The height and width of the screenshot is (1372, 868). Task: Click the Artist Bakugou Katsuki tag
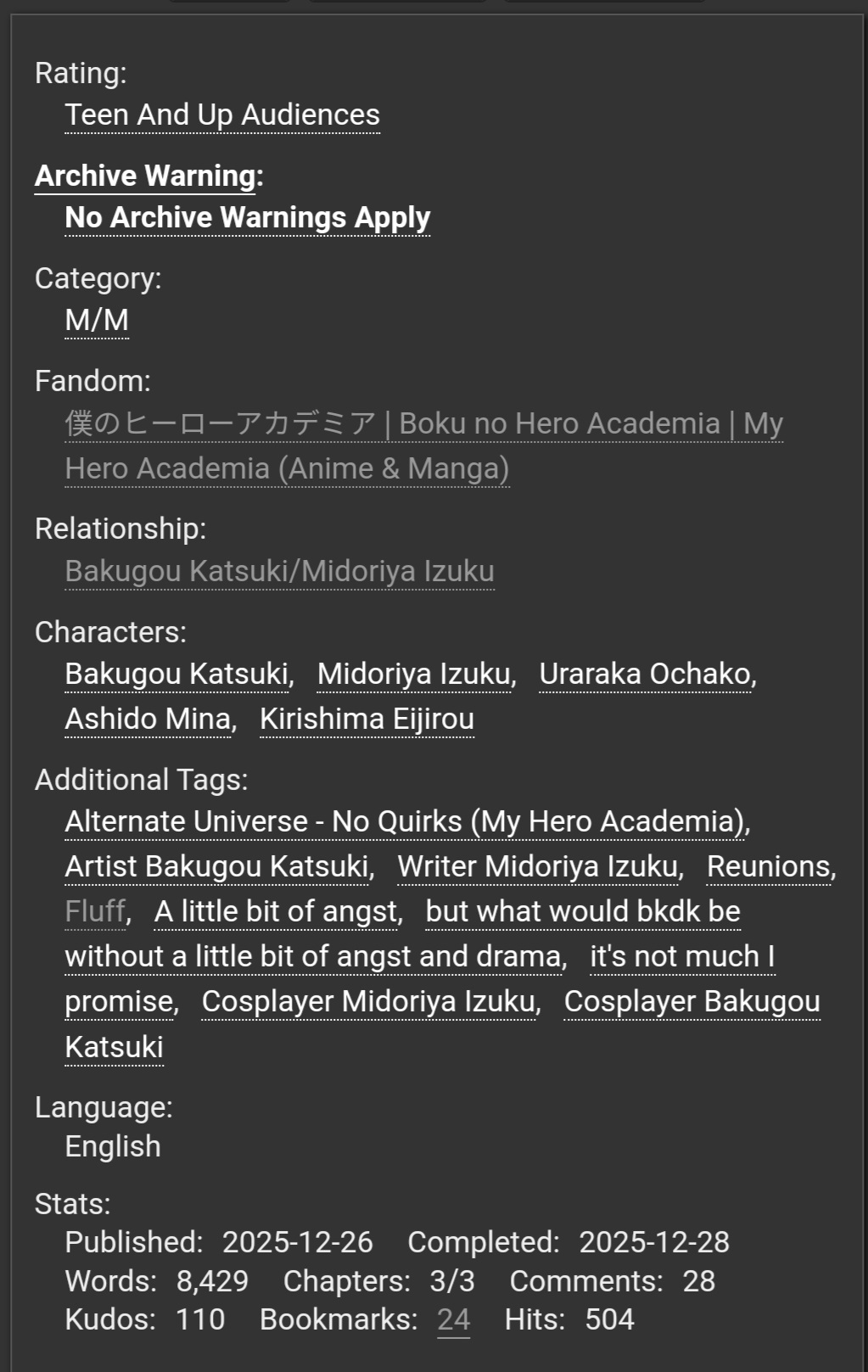tap(218, 866)
